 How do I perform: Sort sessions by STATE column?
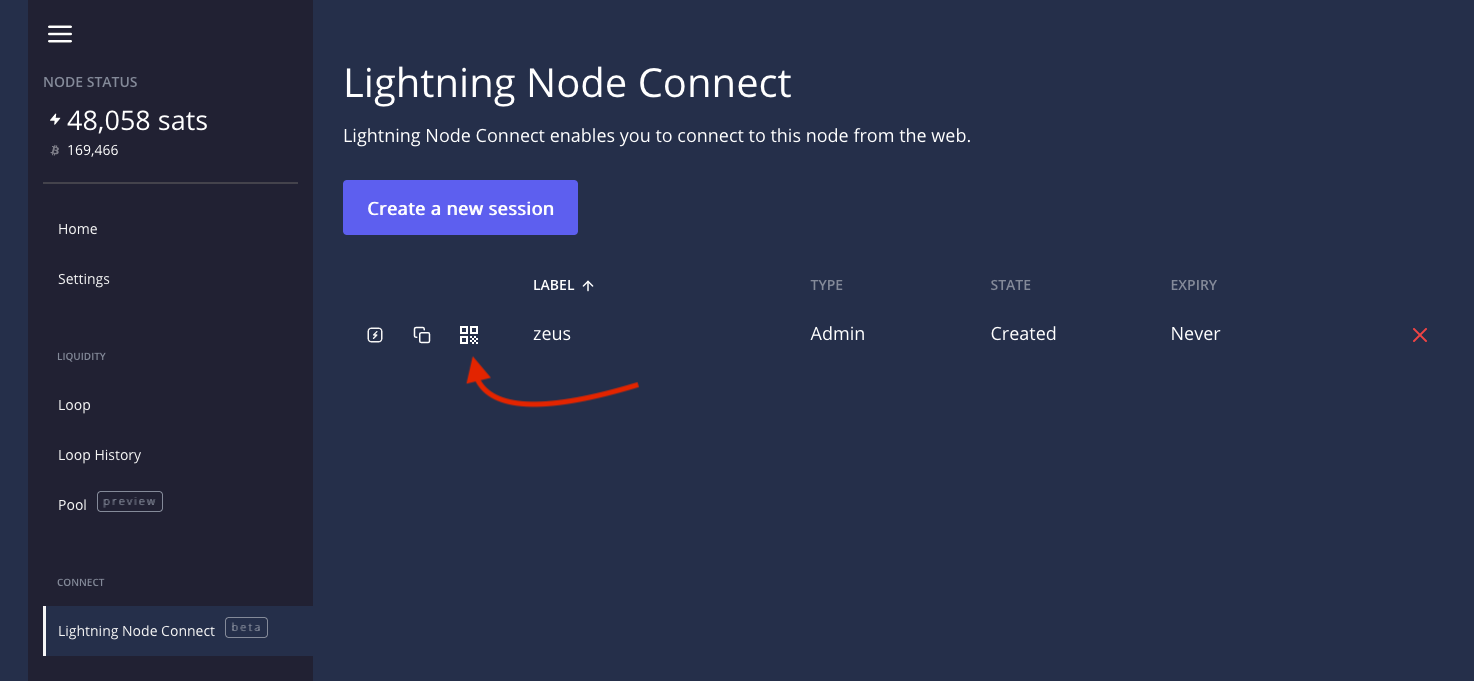1010,285
